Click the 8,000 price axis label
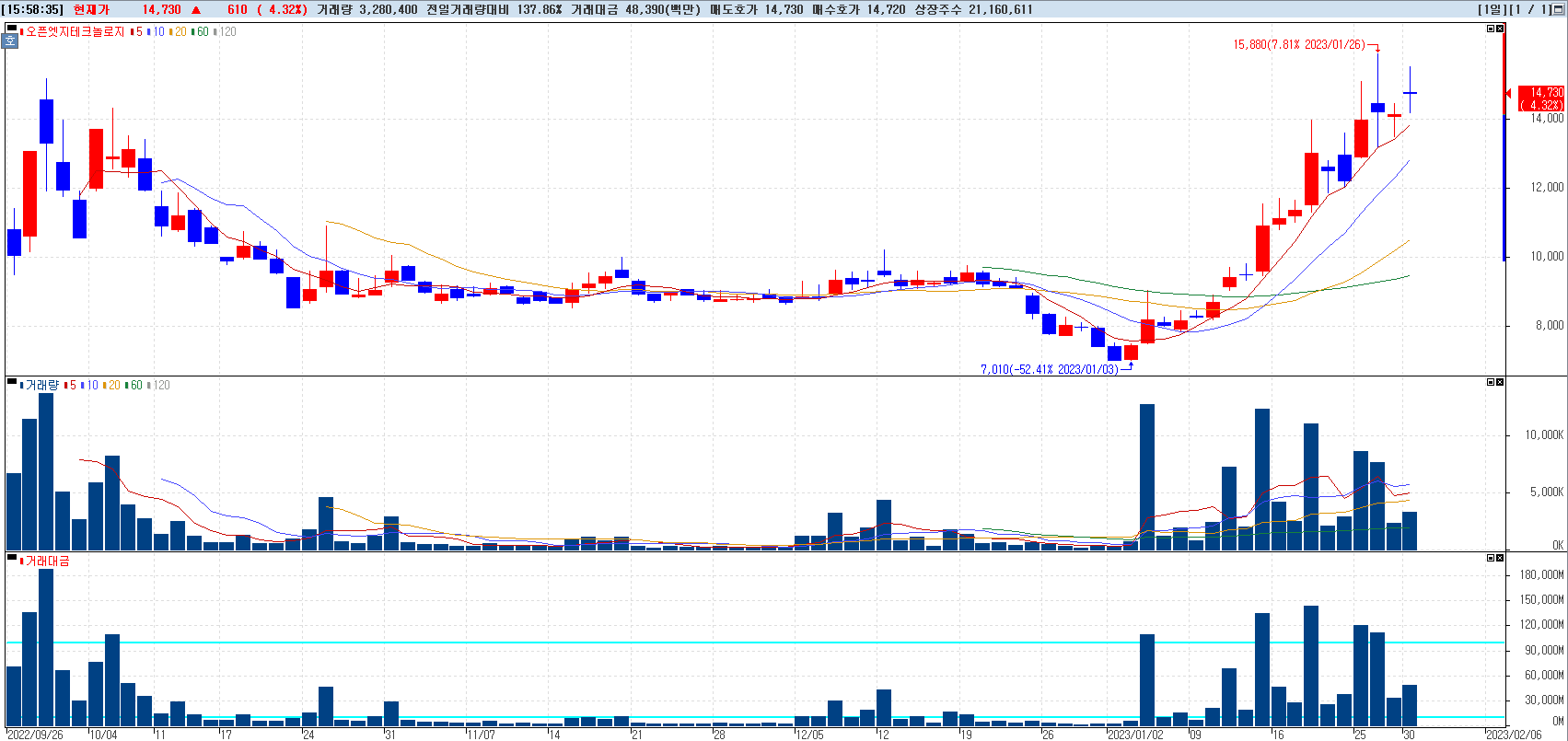Viewport: 1568px width, 741px height. tap(1550, 325)
